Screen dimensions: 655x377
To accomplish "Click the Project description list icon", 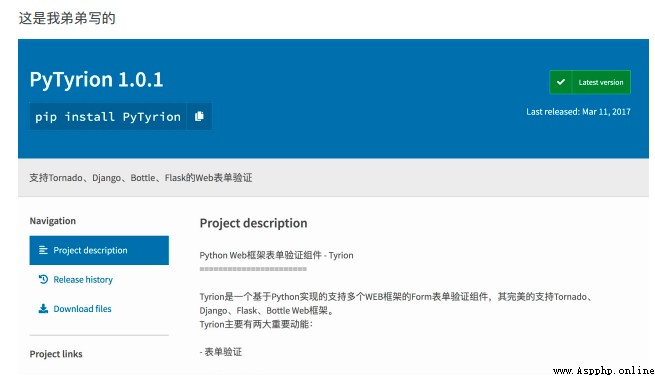I will (43, 250).
